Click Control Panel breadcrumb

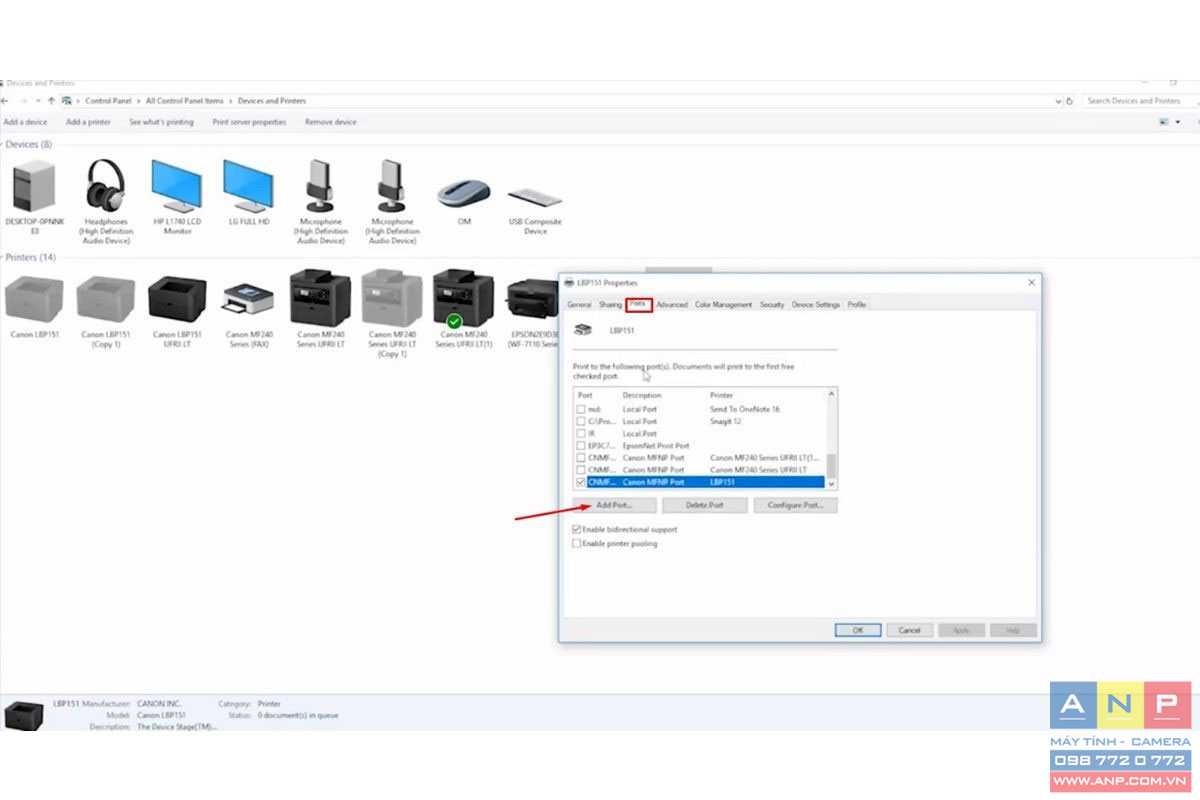coord(108,101)
